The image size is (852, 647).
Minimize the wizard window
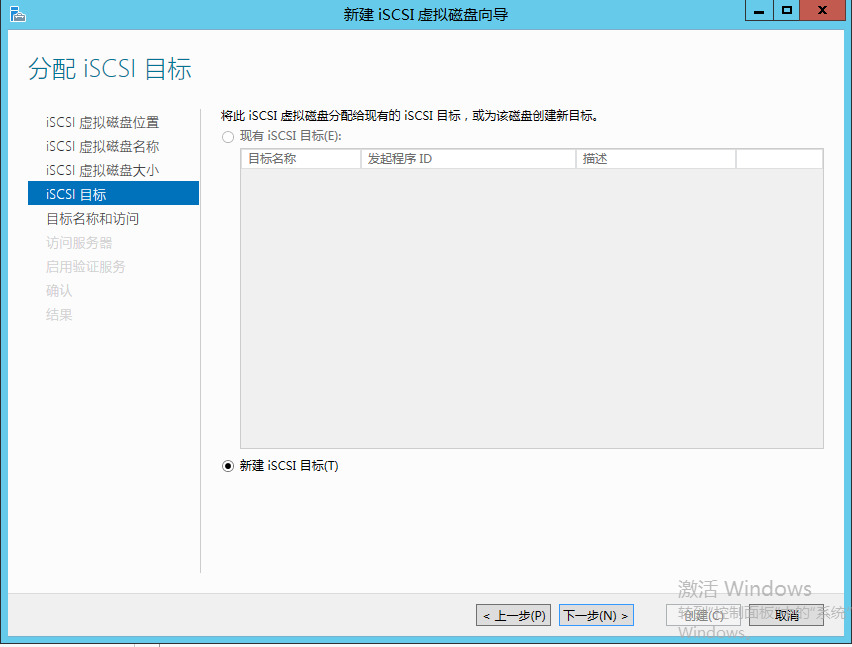(x=759, y=10)
